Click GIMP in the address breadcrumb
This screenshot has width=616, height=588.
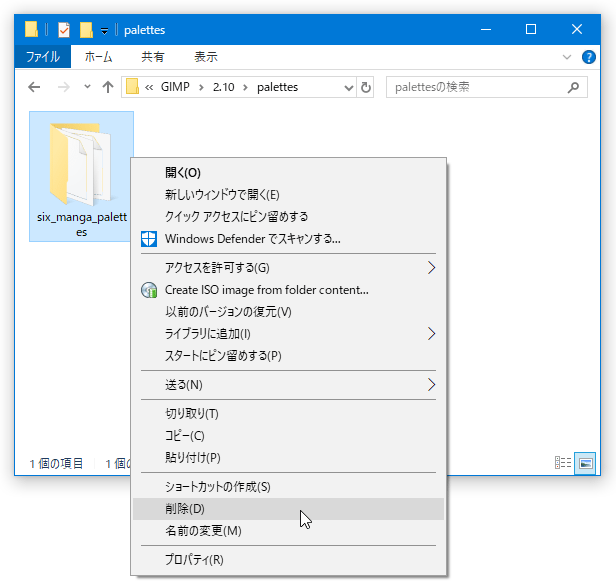click(175, 87)
